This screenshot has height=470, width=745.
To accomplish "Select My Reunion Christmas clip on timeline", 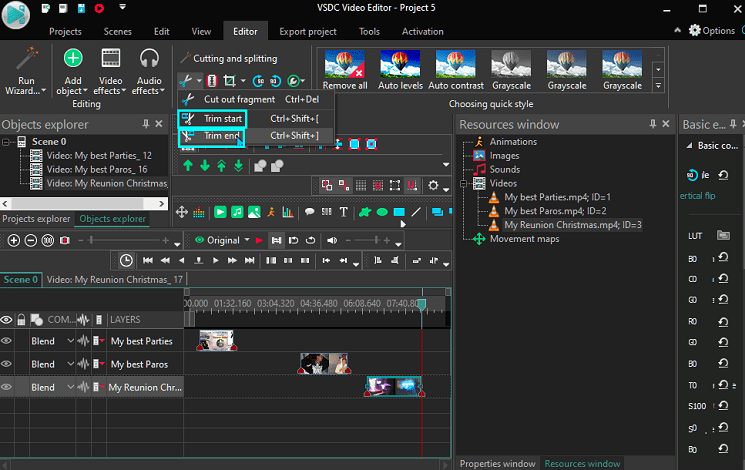I will [394, 386].
